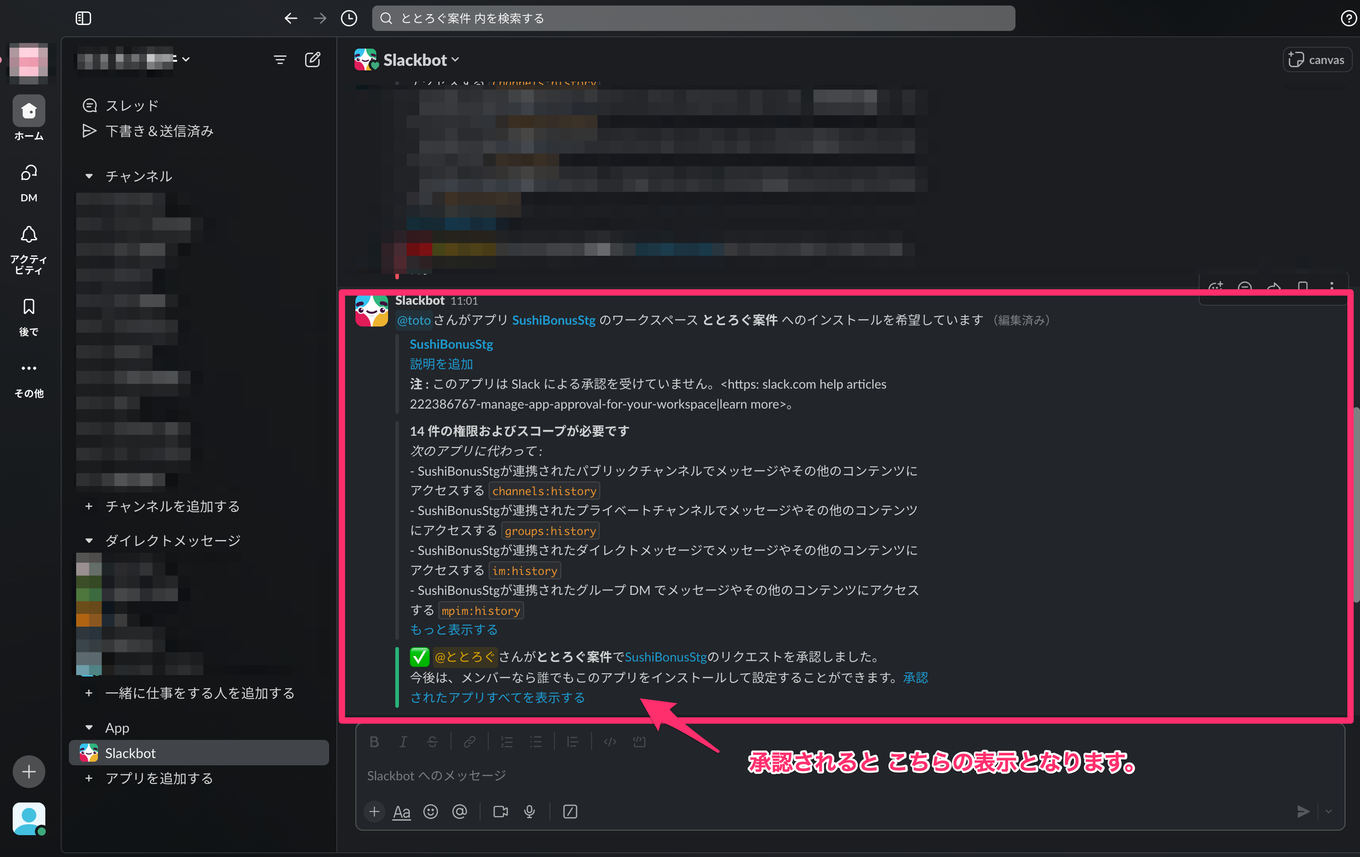The width and height of the screenshot is (1360, 857).
Task: Click the ととろぐ案件 search field
Action: pos(694,18)
